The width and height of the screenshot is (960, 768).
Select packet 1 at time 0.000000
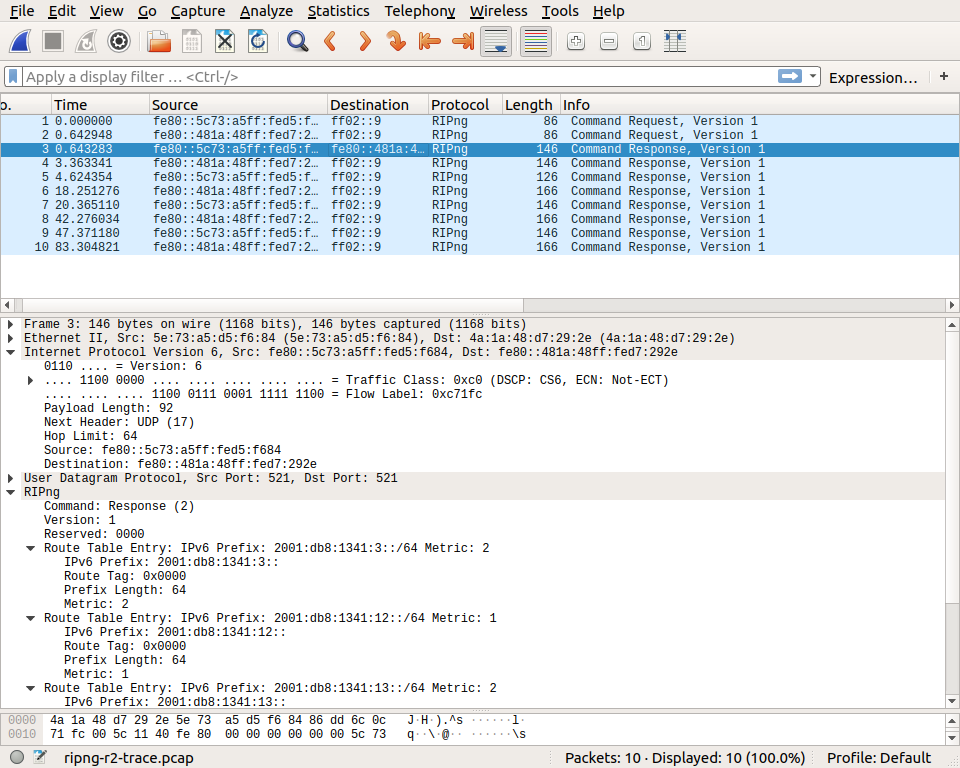[x=479, y=121]
